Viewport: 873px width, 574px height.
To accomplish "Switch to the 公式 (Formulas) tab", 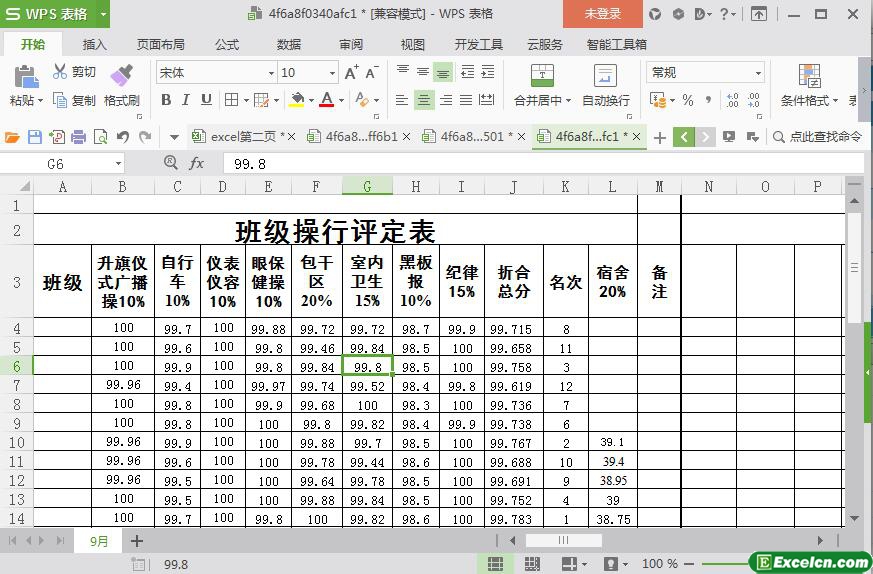I will coord(227,45).
